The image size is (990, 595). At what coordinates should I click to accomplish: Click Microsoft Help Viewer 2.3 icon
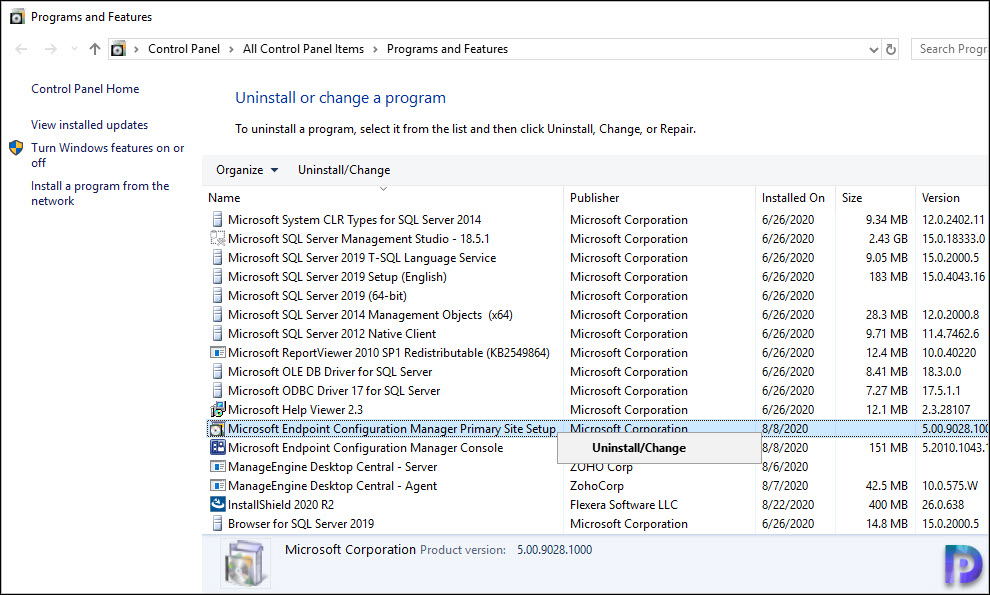[x=217, y=409]
